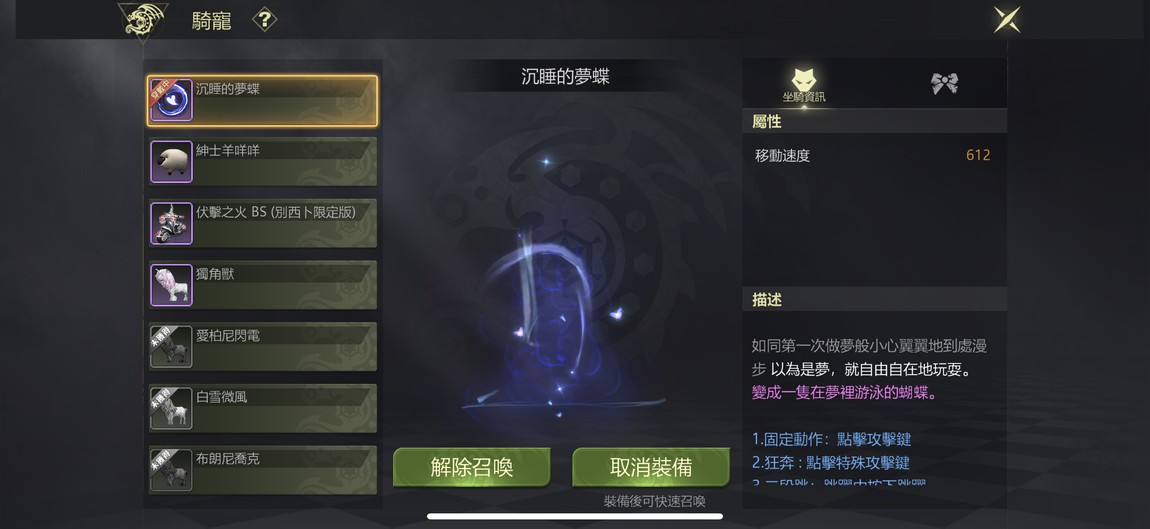1150x529 pixels.
Task: Close the mount menu with crossed-swords icon
Action: pos(1006,20)
